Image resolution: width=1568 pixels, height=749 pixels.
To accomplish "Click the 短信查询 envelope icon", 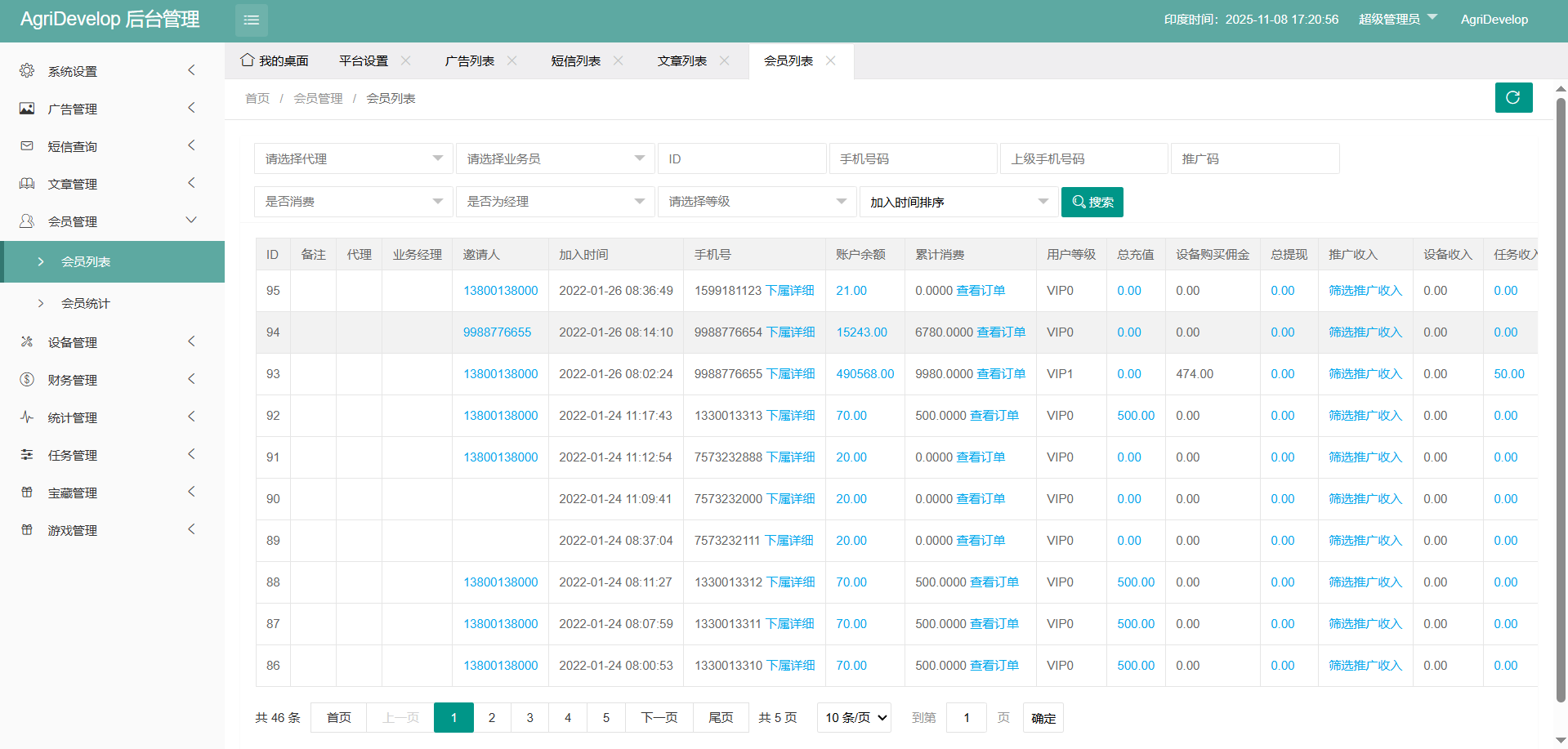I will click(27, 146).
